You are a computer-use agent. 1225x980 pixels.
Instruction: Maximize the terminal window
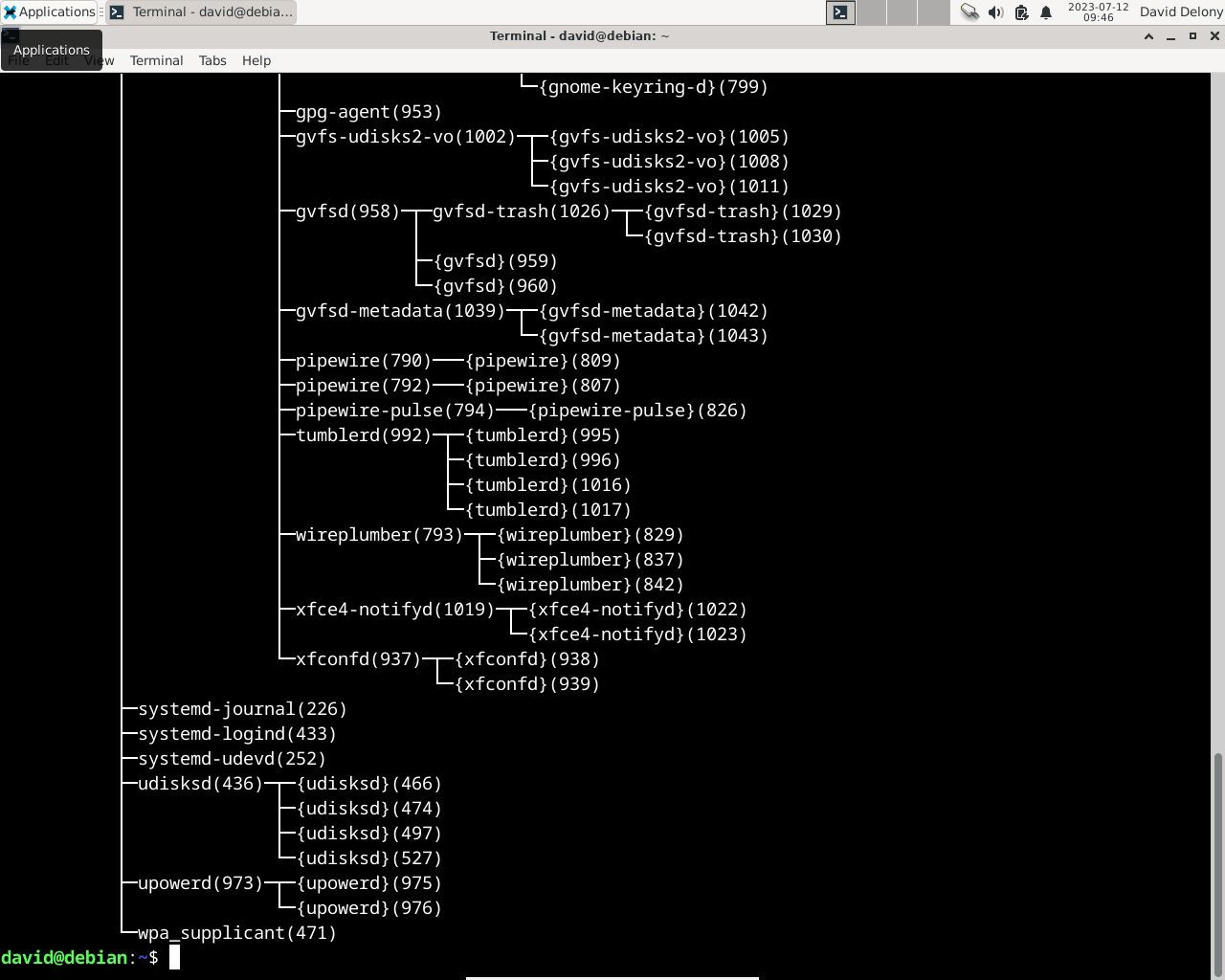[x=1192, y=36]
